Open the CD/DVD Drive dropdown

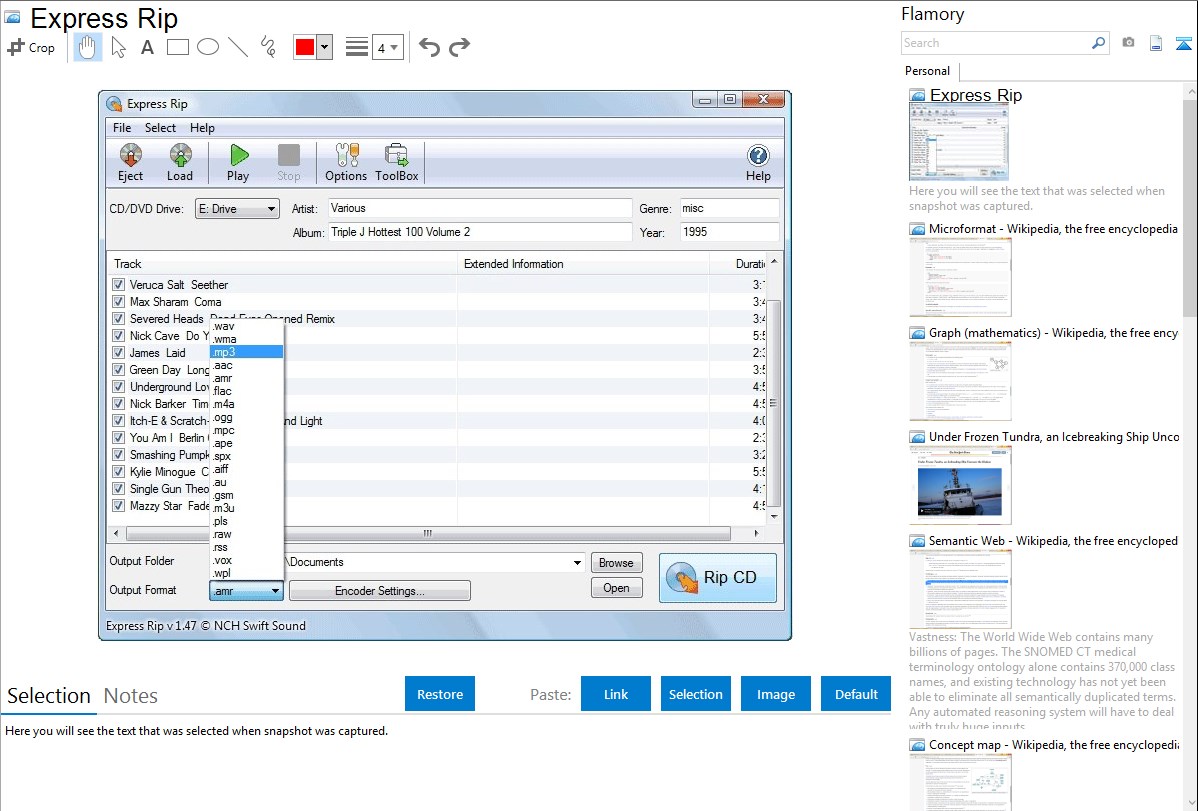point(237,209)
